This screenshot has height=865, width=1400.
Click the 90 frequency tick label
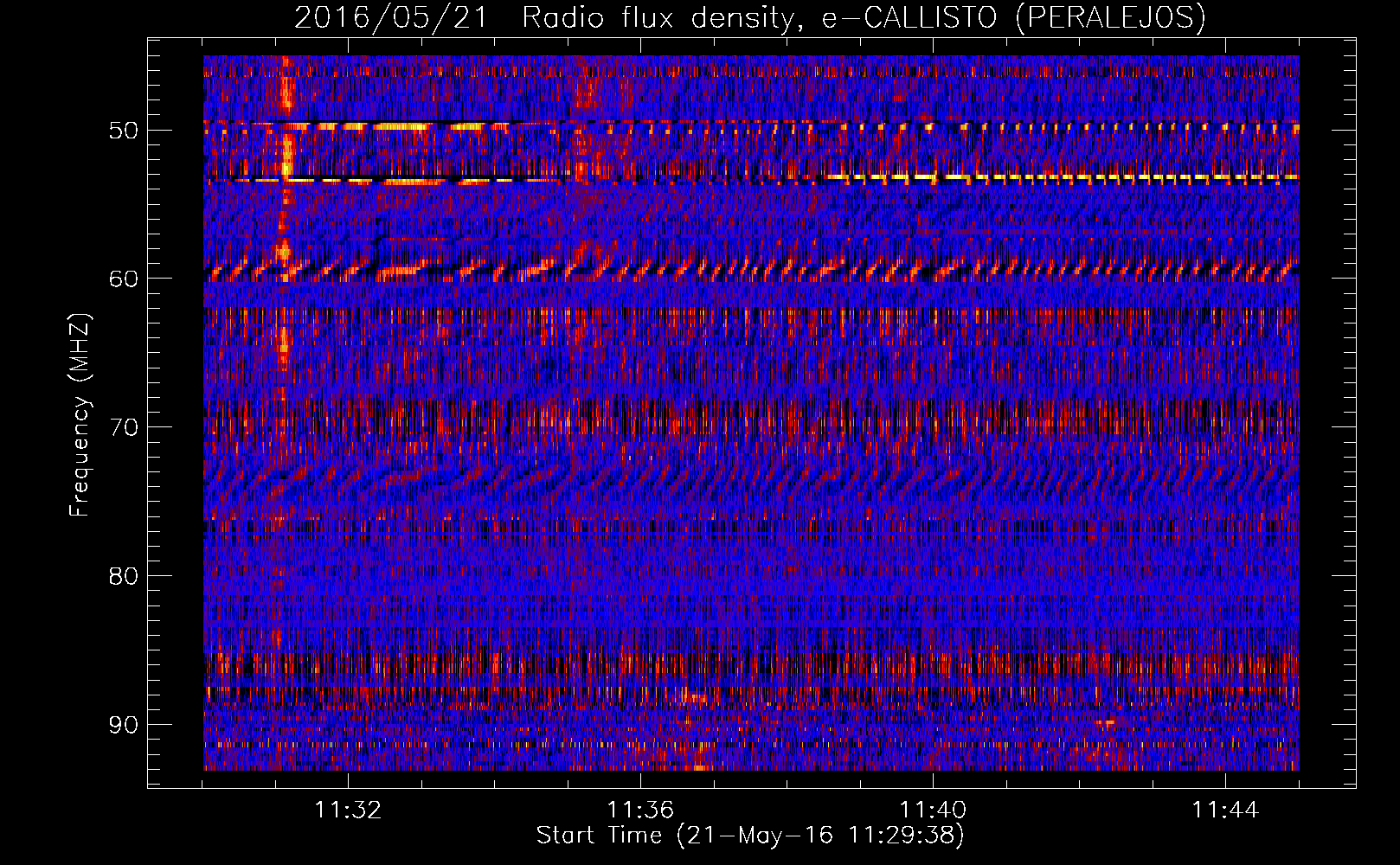click(123, 724)
